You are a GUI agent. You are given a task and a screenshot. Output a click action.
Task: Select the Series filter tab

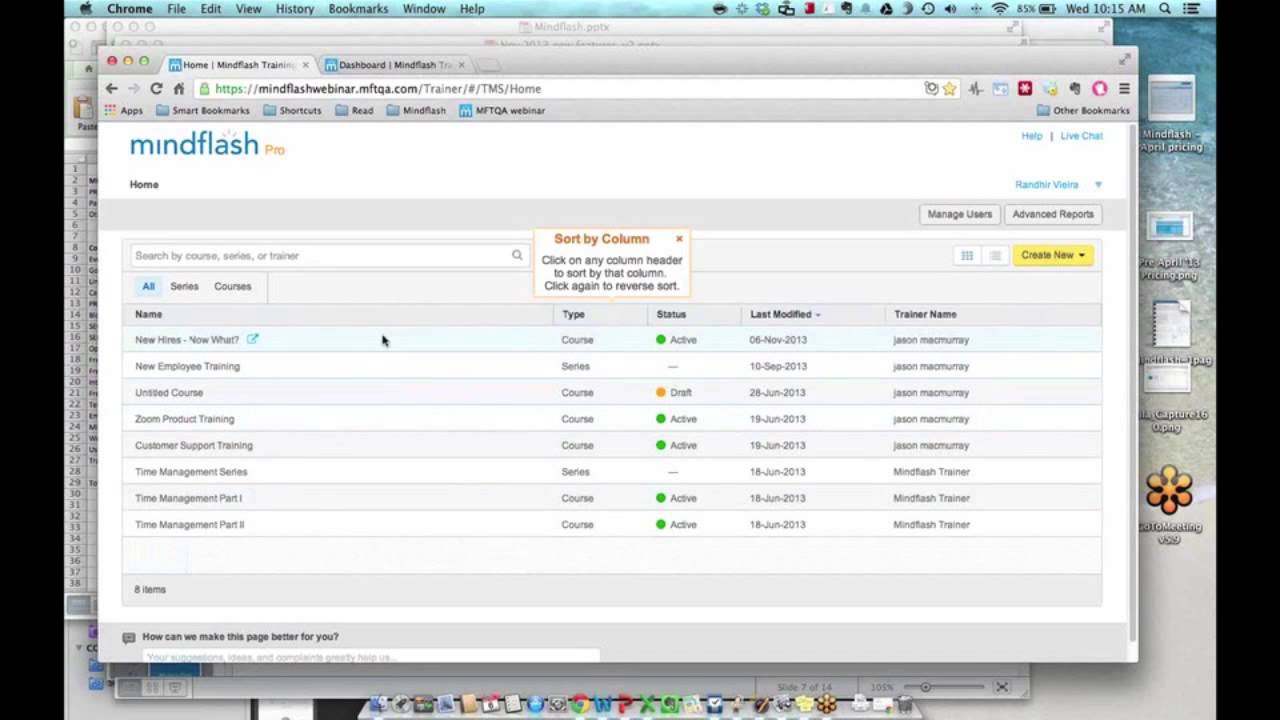click(x=184, y=286)
